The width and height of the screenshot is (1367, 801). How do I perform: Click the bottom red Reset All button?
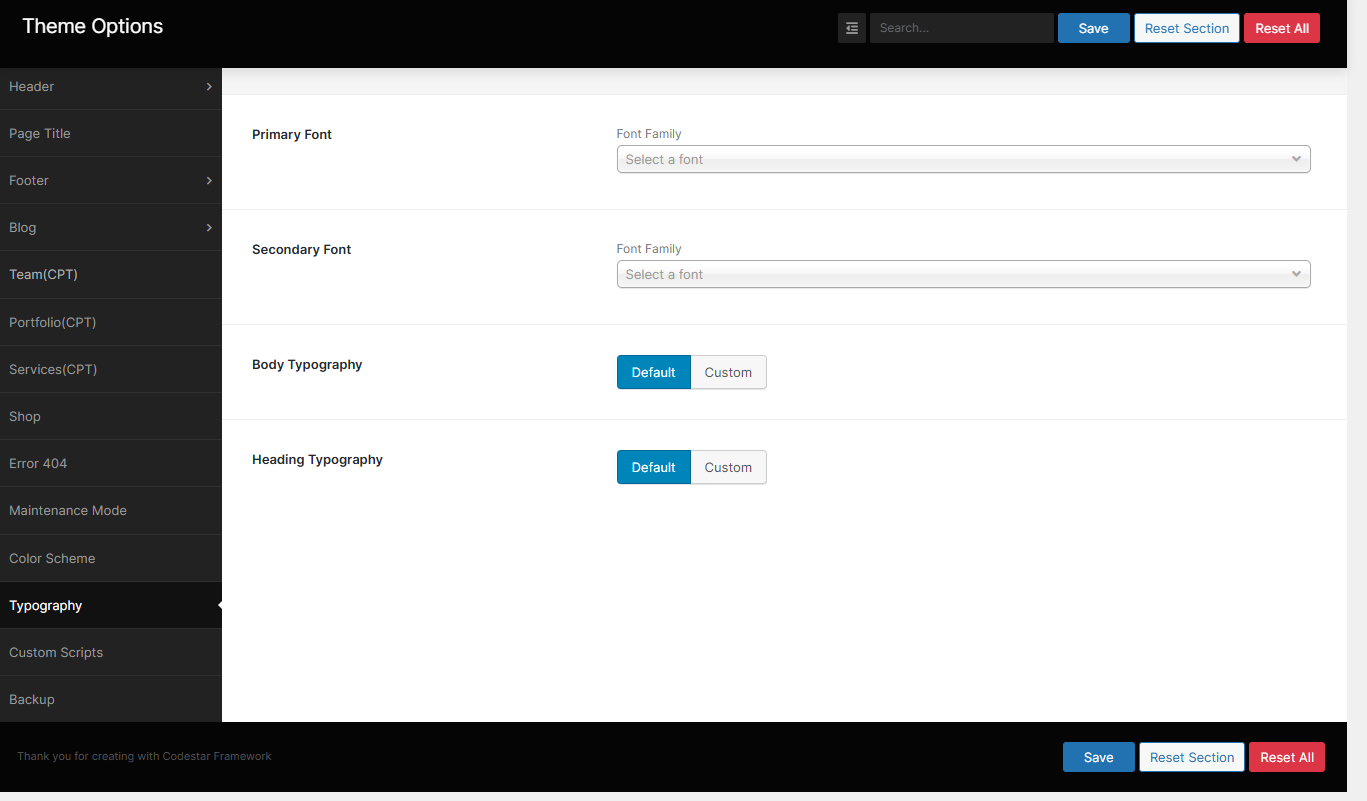click(x=1286, y=757)
